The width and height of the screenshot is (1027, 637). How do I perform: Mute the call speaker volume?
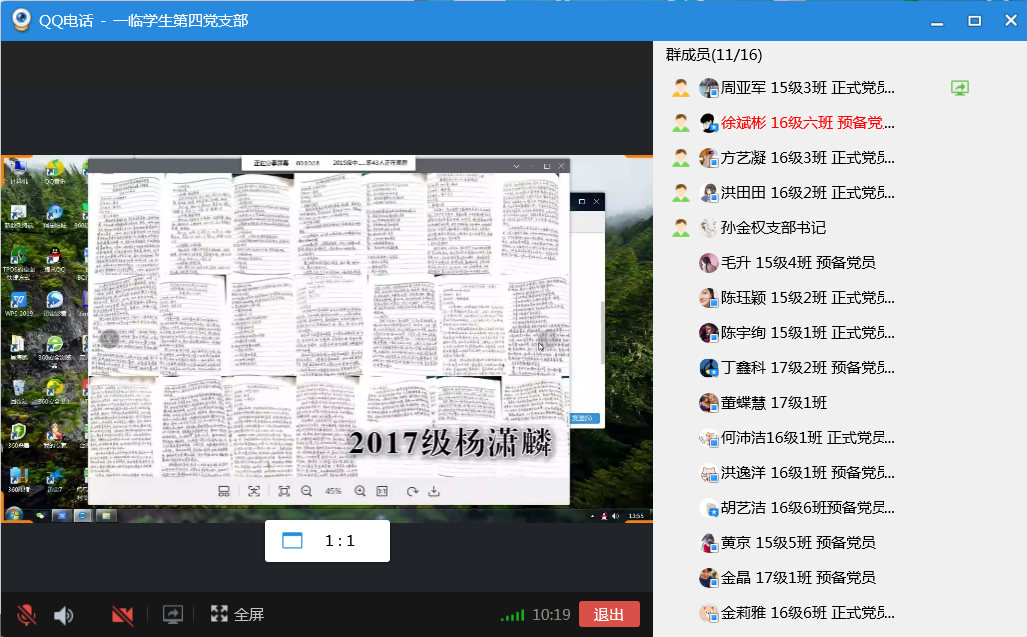pos(64,615)
